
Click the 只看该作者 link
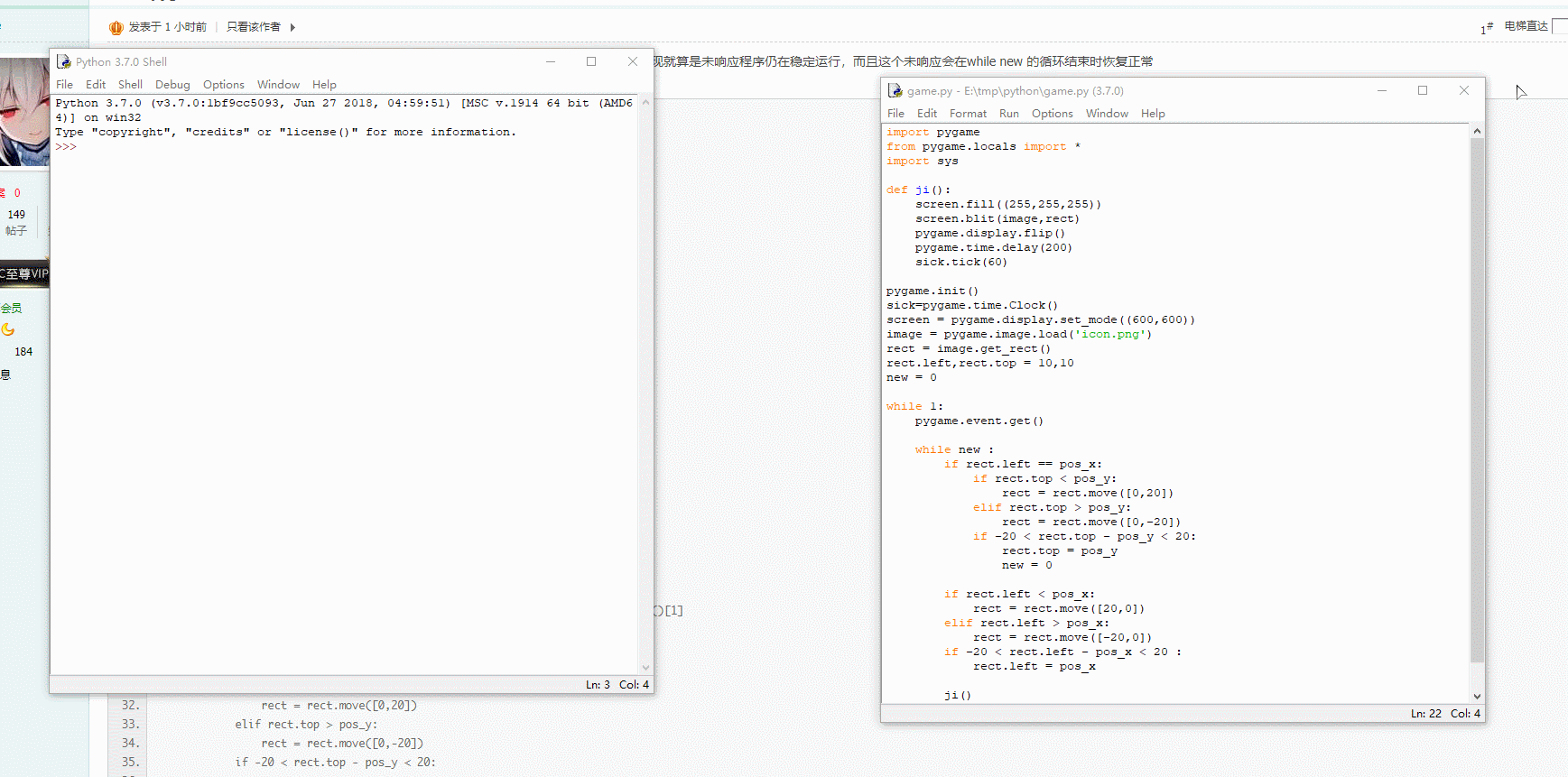(x=253, y=27)
